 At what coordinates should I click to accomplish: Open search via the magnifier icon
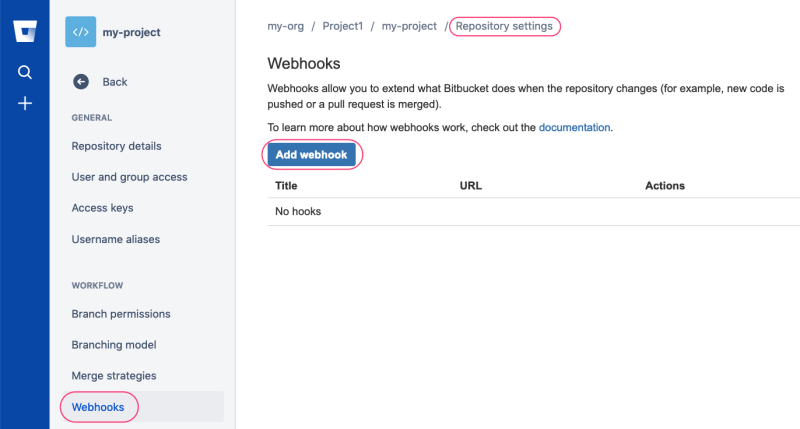25,72
